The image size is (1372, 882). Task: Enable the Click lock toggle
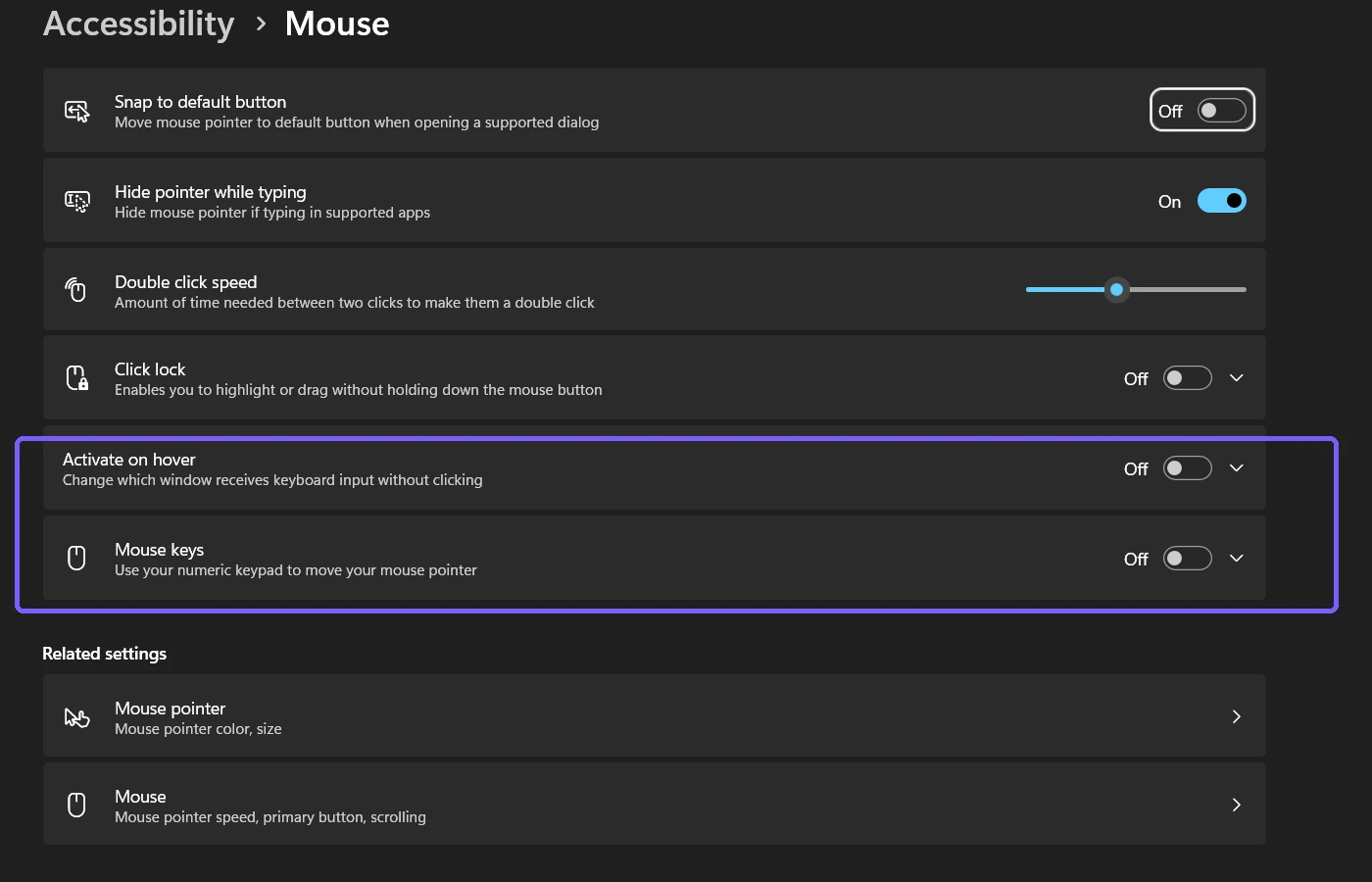point(1187,378)
